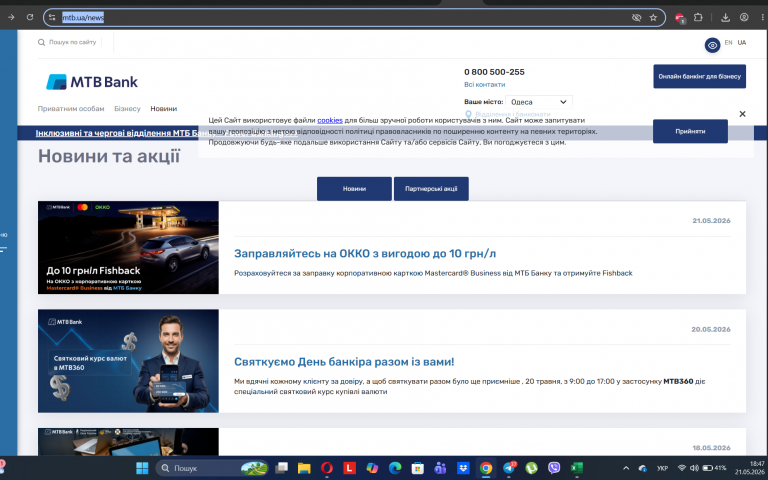The width and height of the screenshot is (768, 480).
Task: Open the red L app on taskbar
Action: tap(349, 468)
